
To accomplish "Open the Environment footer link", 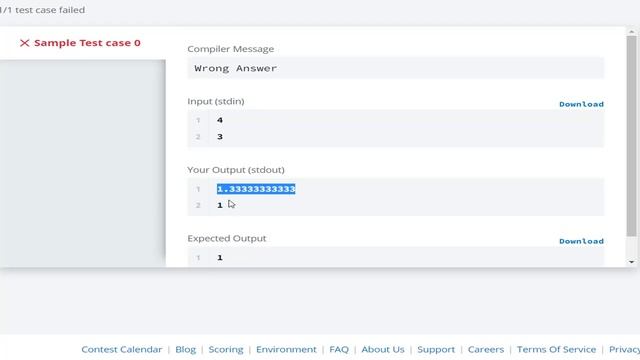I will [x=286, y=349].
